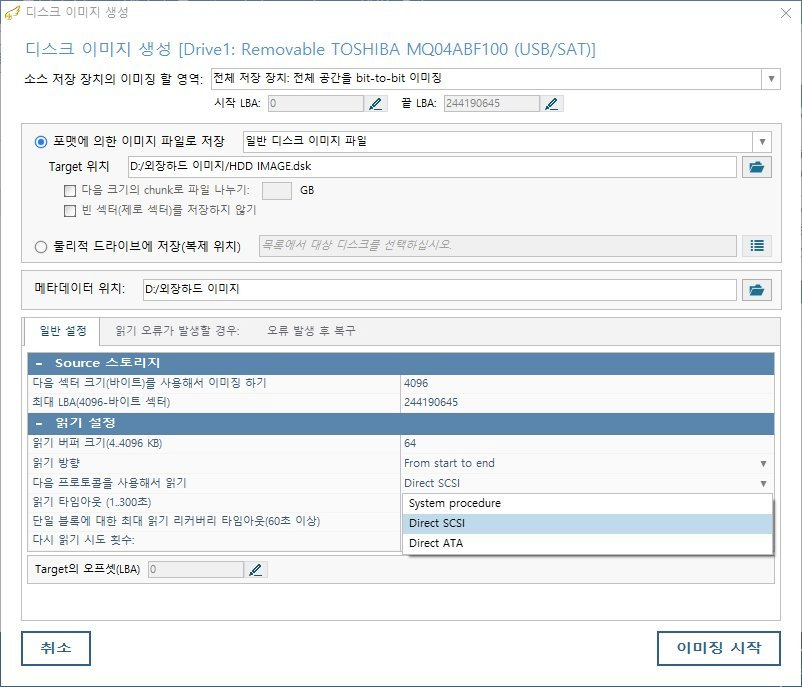Collapse the 읽기 설정 section

click(x=39, y=424)
